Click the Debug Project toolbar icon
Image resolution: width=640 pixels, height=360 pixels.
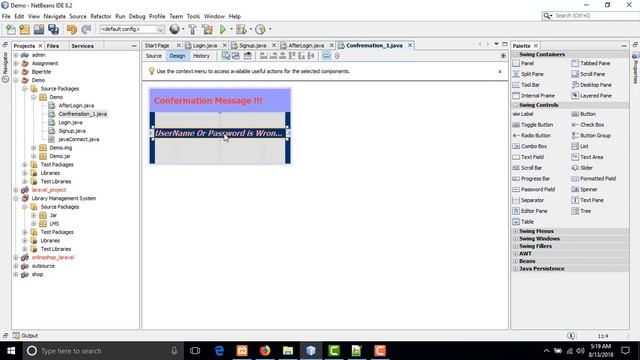(x=241, y=29)
